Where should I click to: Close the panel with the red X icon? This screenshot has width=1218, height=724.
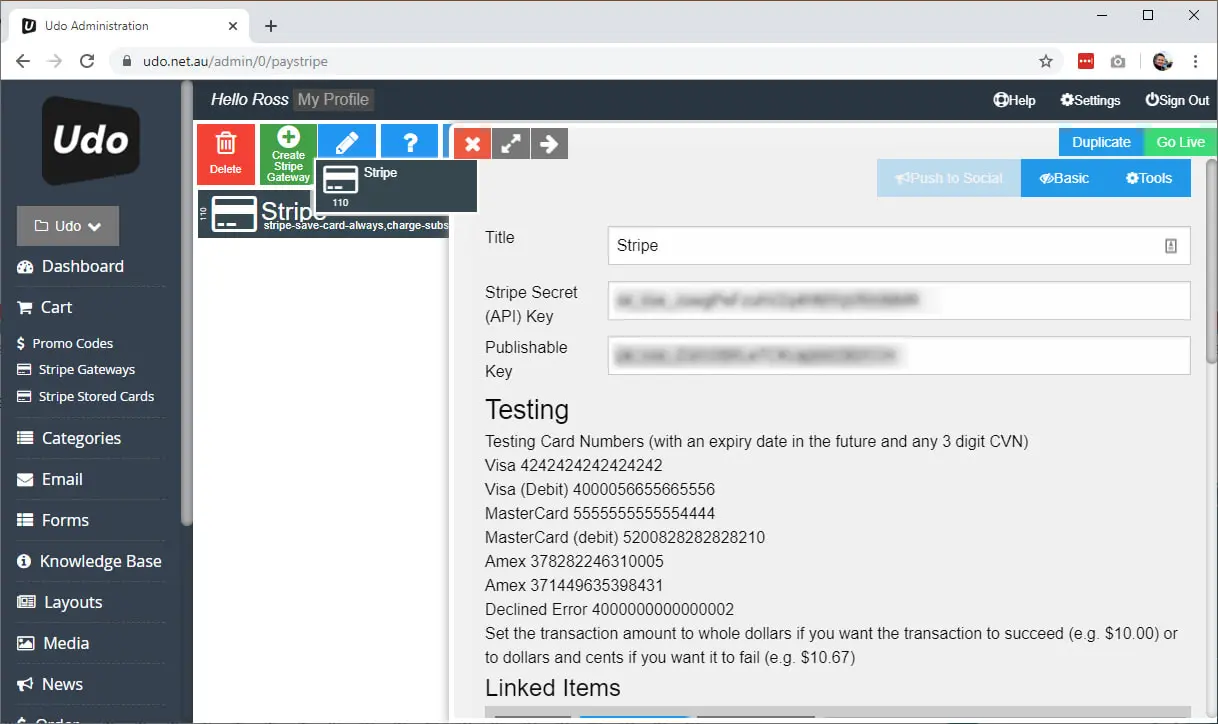click(471, 143)
